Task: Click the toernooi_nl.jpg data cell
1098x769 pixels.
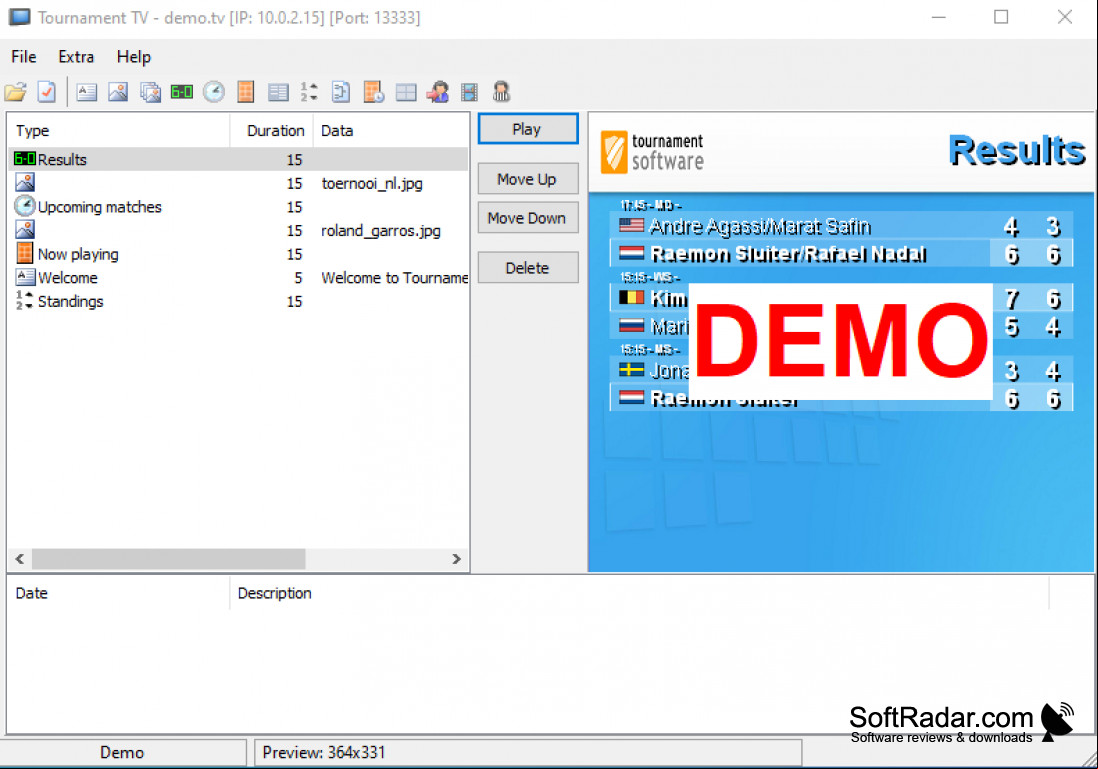Action: tap(372, 183)
